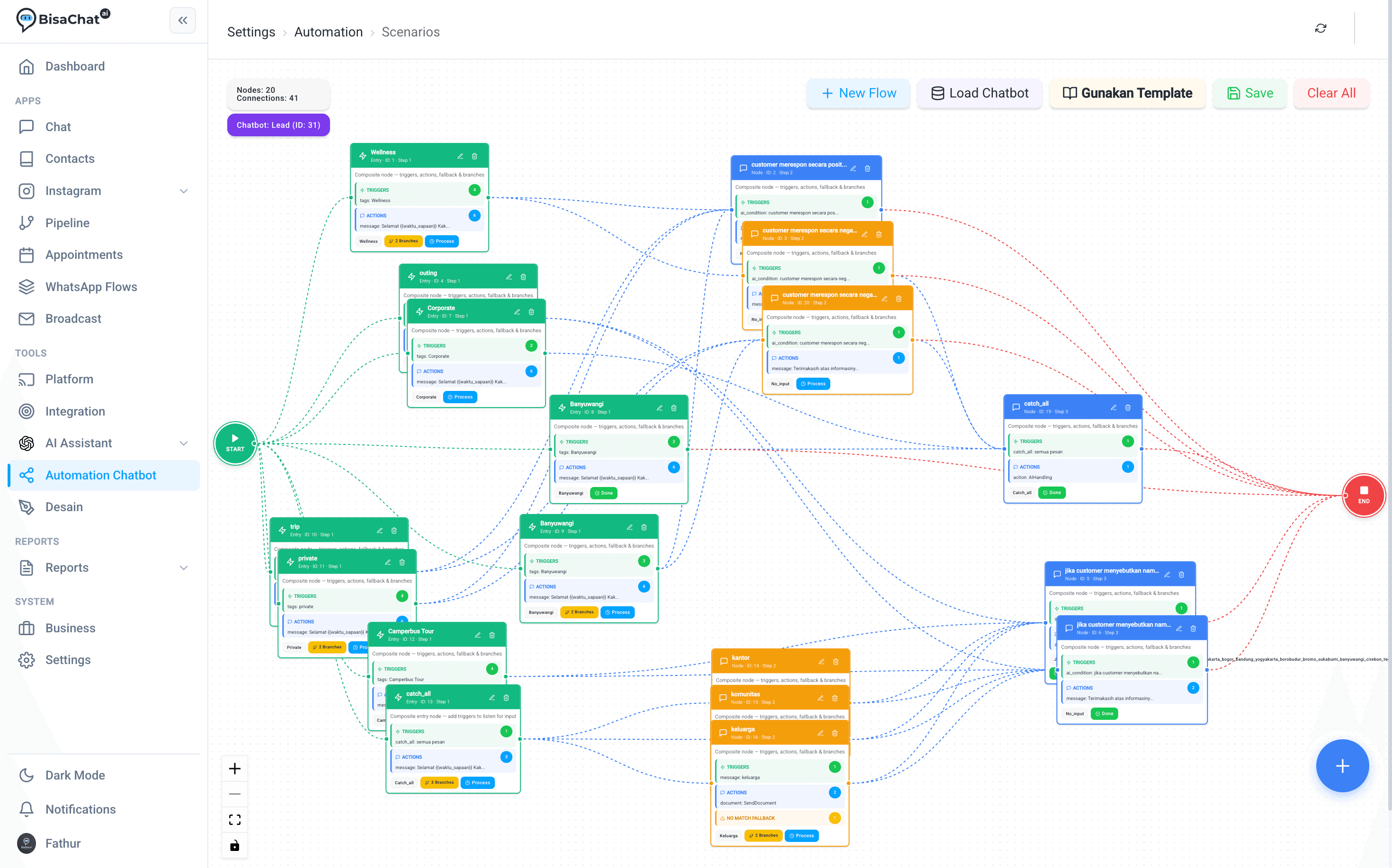
Task: Collapse the sidebar with double-chevron button
Action: coord(183,21)
